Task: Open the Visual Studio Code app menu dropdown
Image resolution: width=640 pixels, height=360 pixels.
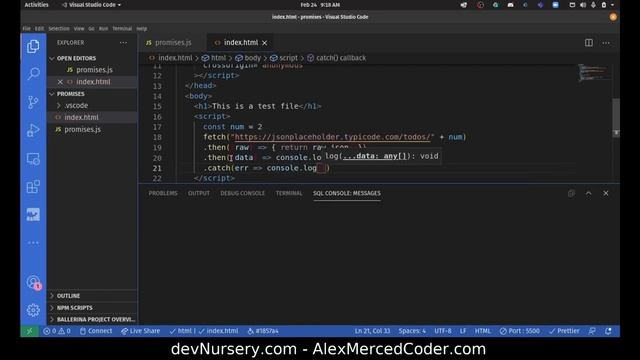Action: (91, 5)
